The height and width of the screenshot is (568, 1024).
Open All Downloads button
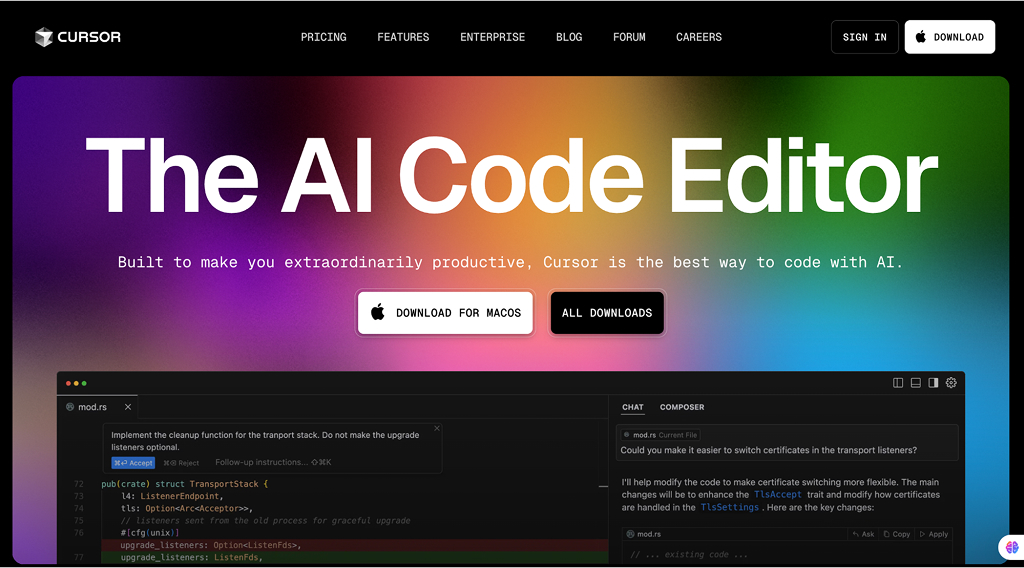pos(607,313)
